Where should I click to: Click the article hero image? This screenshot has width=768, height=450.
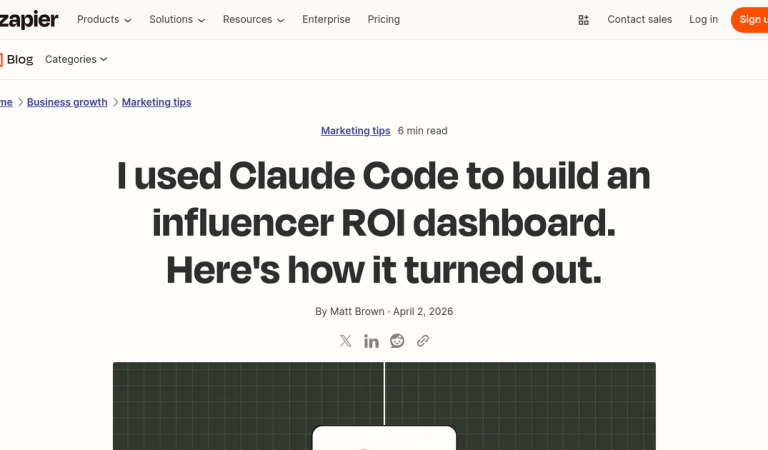[384, 406]
